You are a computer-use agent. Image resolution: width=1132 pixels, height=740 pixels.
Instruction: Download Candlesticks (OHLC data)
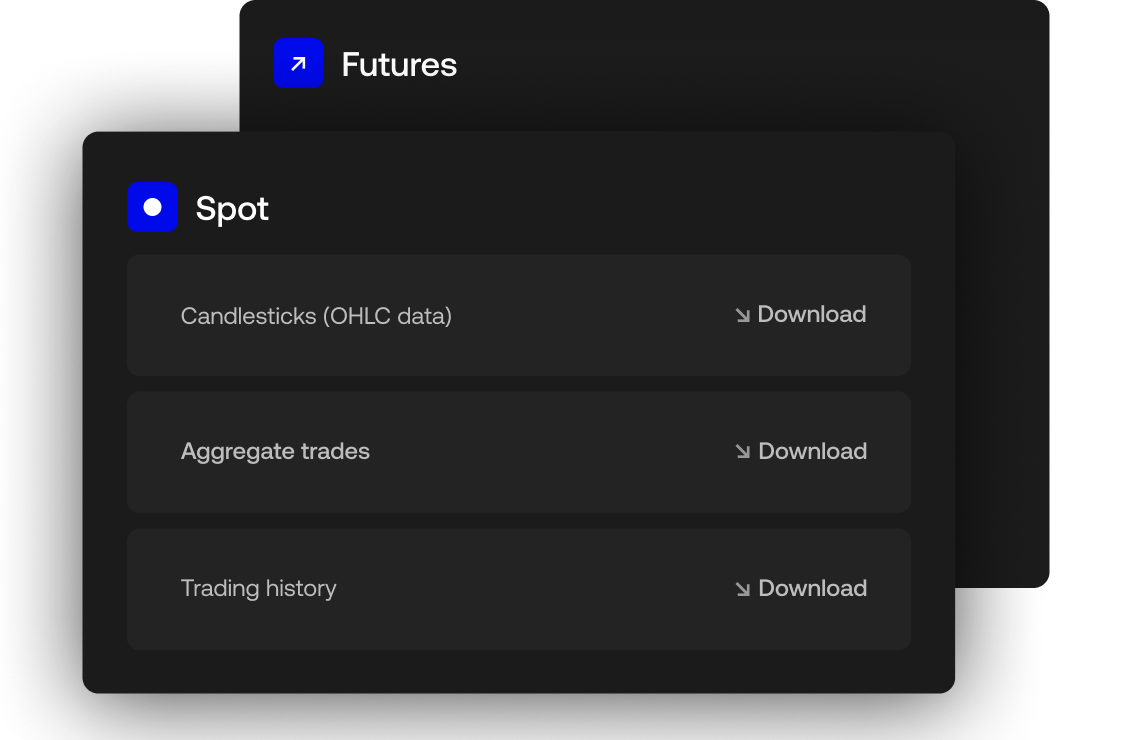(x=798, y=314)
